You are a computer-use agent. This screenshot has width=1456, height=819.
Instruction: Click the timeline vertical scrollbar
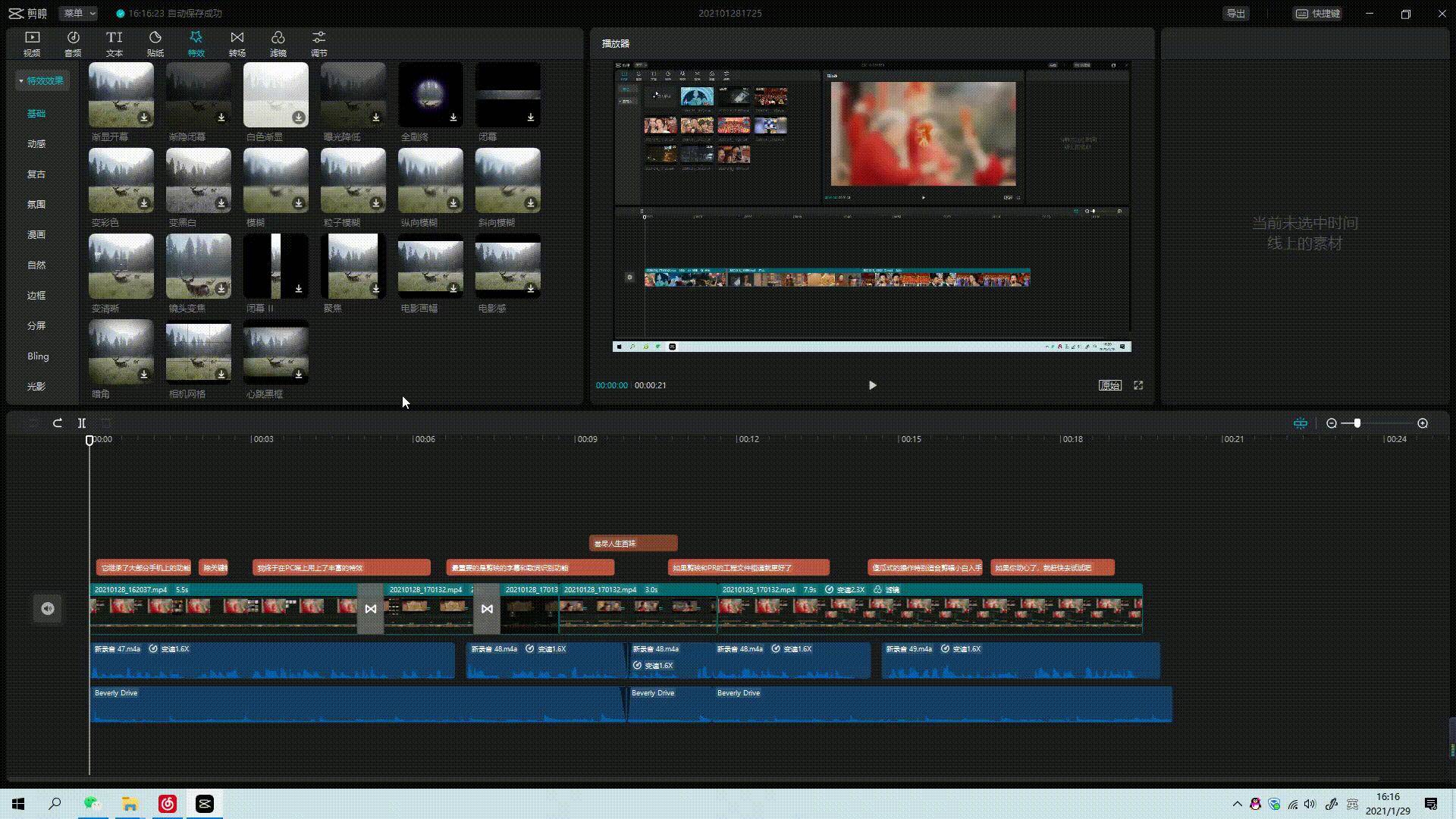click(x=1452, y=738)
